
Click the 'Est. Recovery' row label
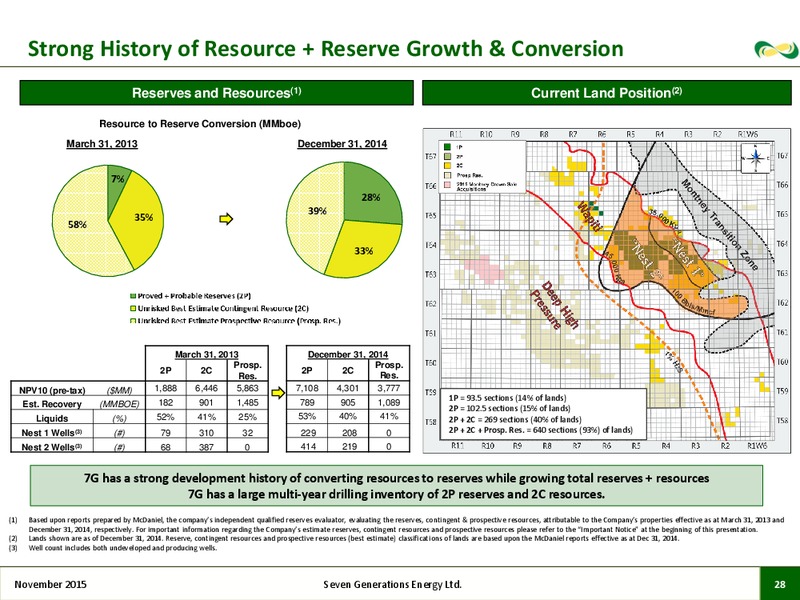[52, 404]
